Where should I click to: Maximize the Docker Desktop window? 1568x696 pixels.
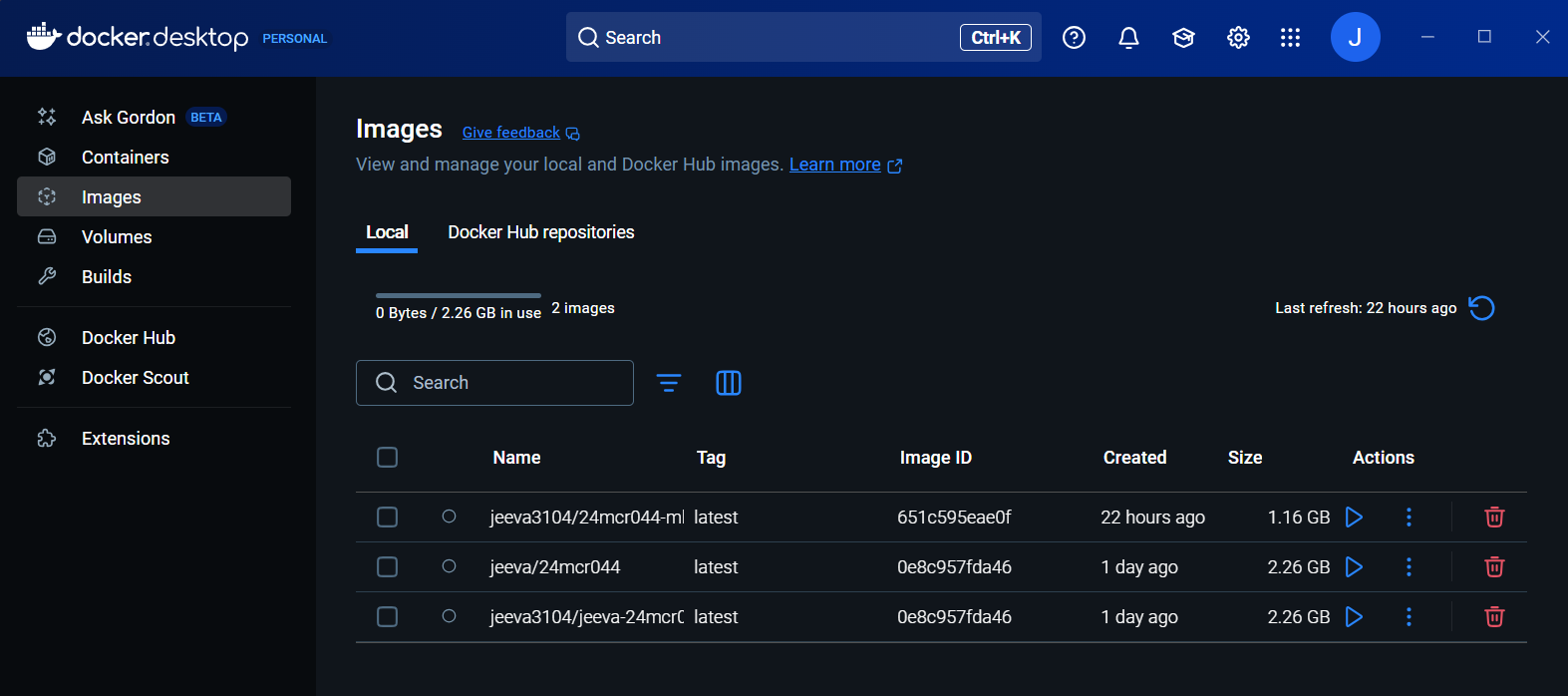pyautogui.click(x=1484, y=37)
